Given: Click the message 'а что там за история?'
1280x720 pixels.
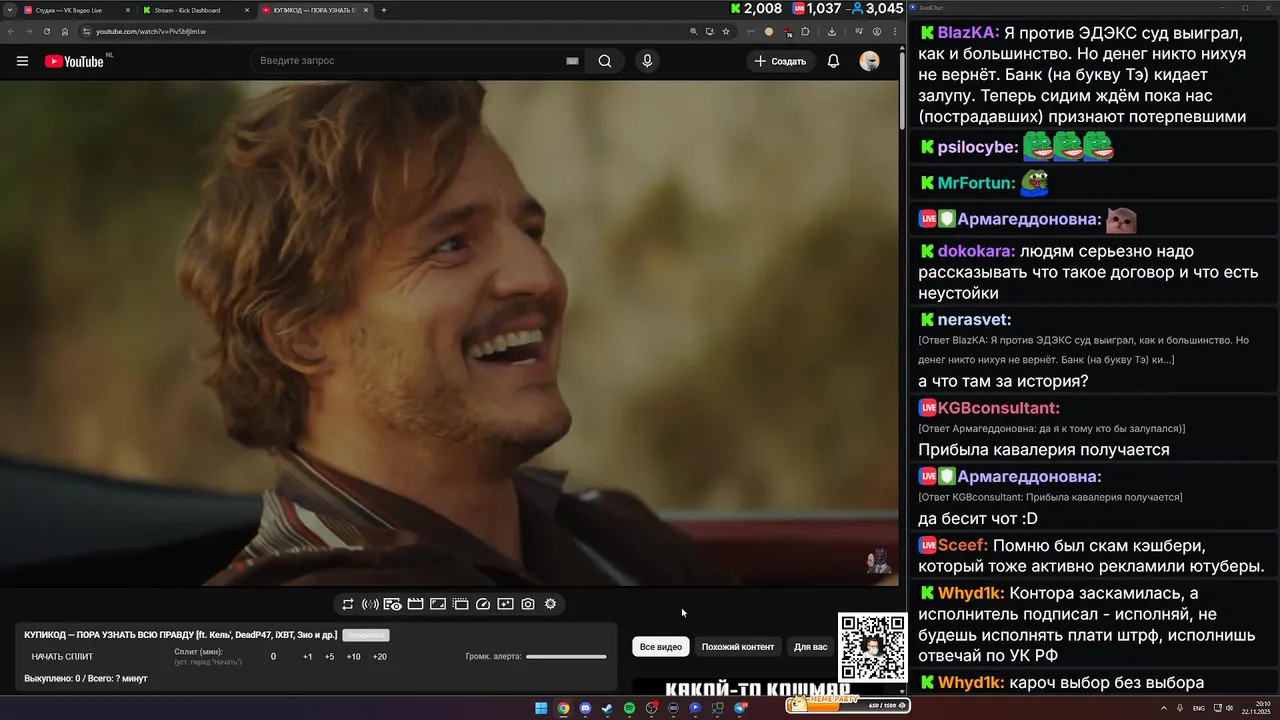Looking at the screenshot, I should [1003, 382].
